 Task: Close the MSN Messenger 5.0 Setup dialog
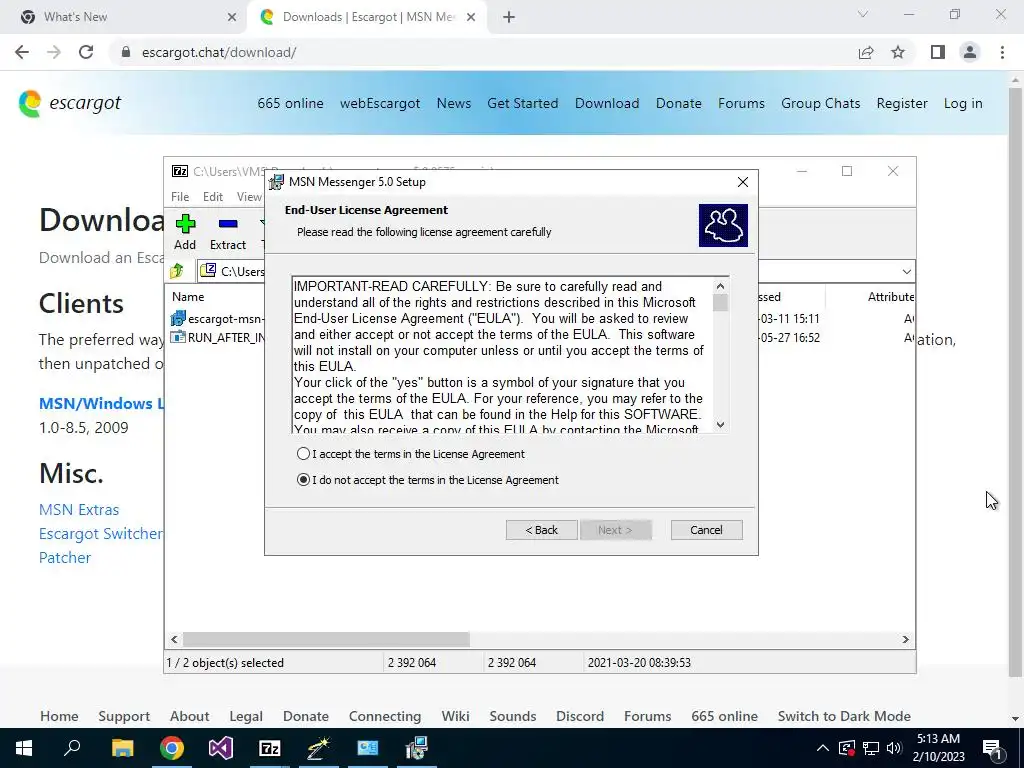[743, 182]
